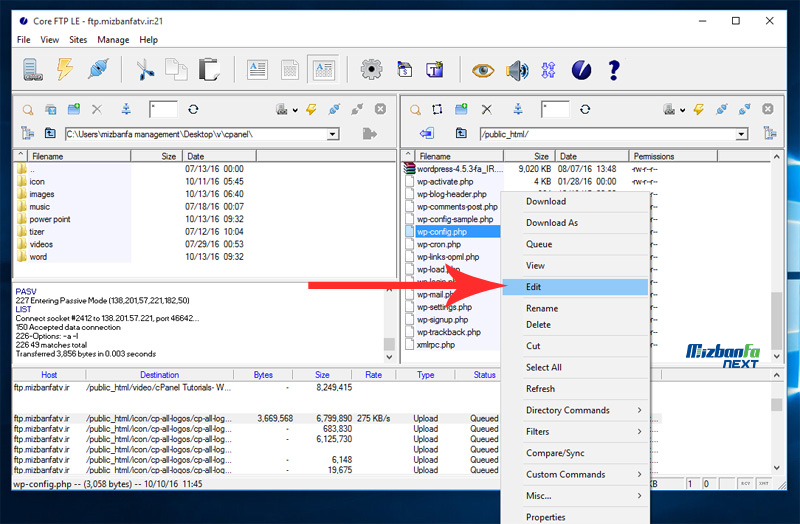Click the download arrow icon in remote panel
The image size is (800, 524).
(518, 109)
